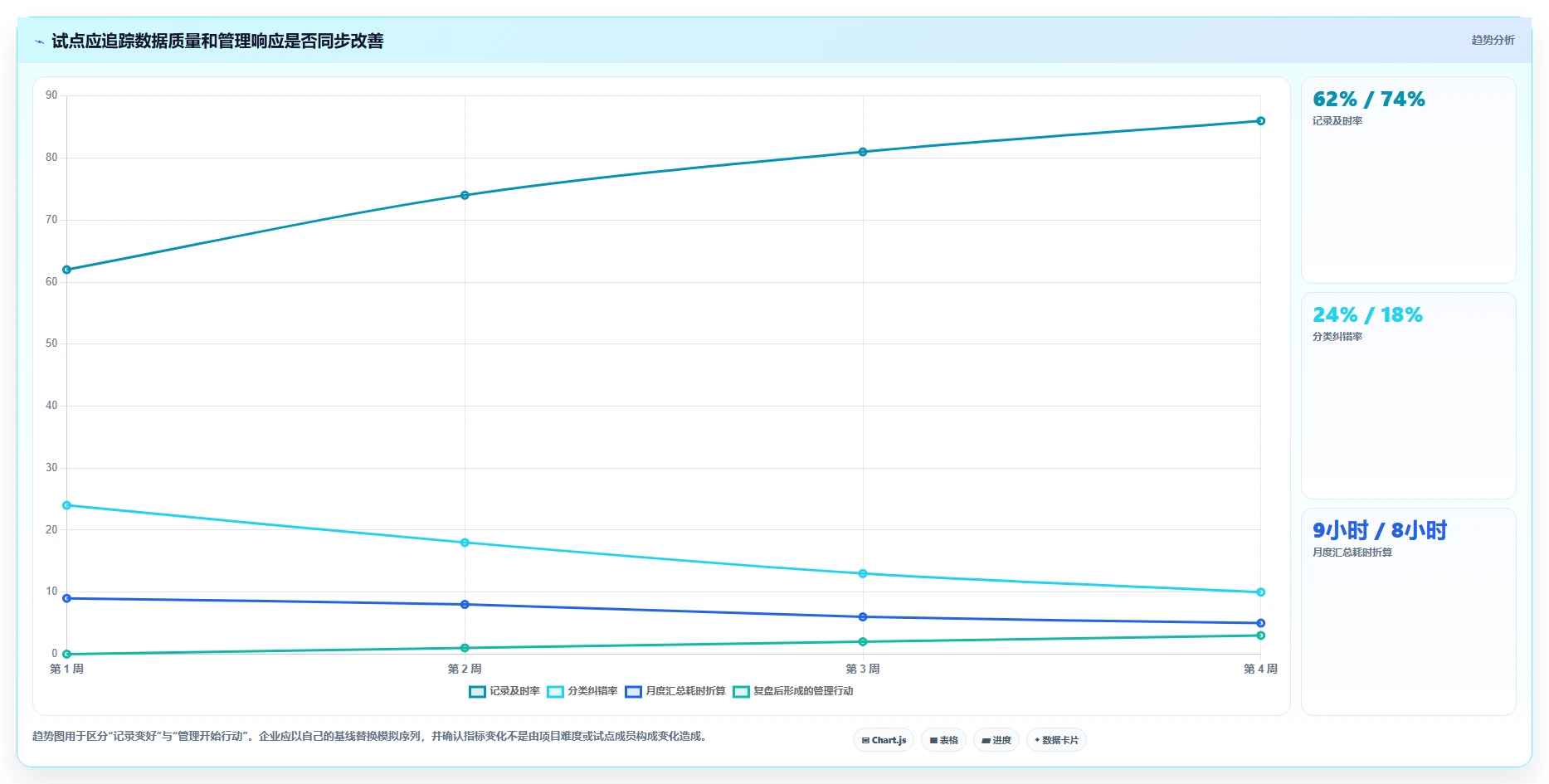Click the 24% / 18% card value
Image resolution: width=1549 pixels, height=784 pixels.
pos(1367,315)
